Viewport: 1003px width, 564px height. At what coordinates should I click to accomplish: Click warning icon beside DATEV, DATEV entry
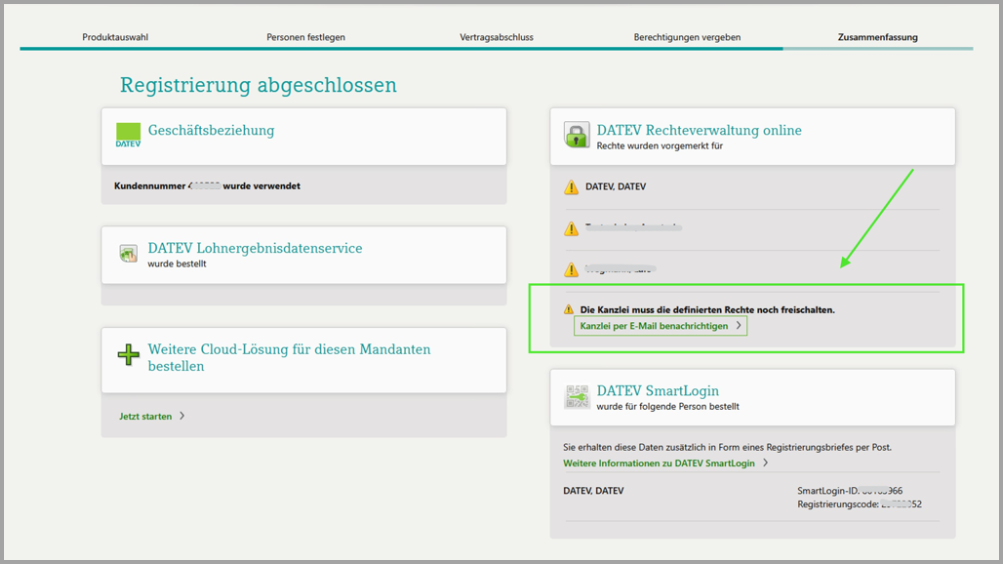(x=571, y=187)
